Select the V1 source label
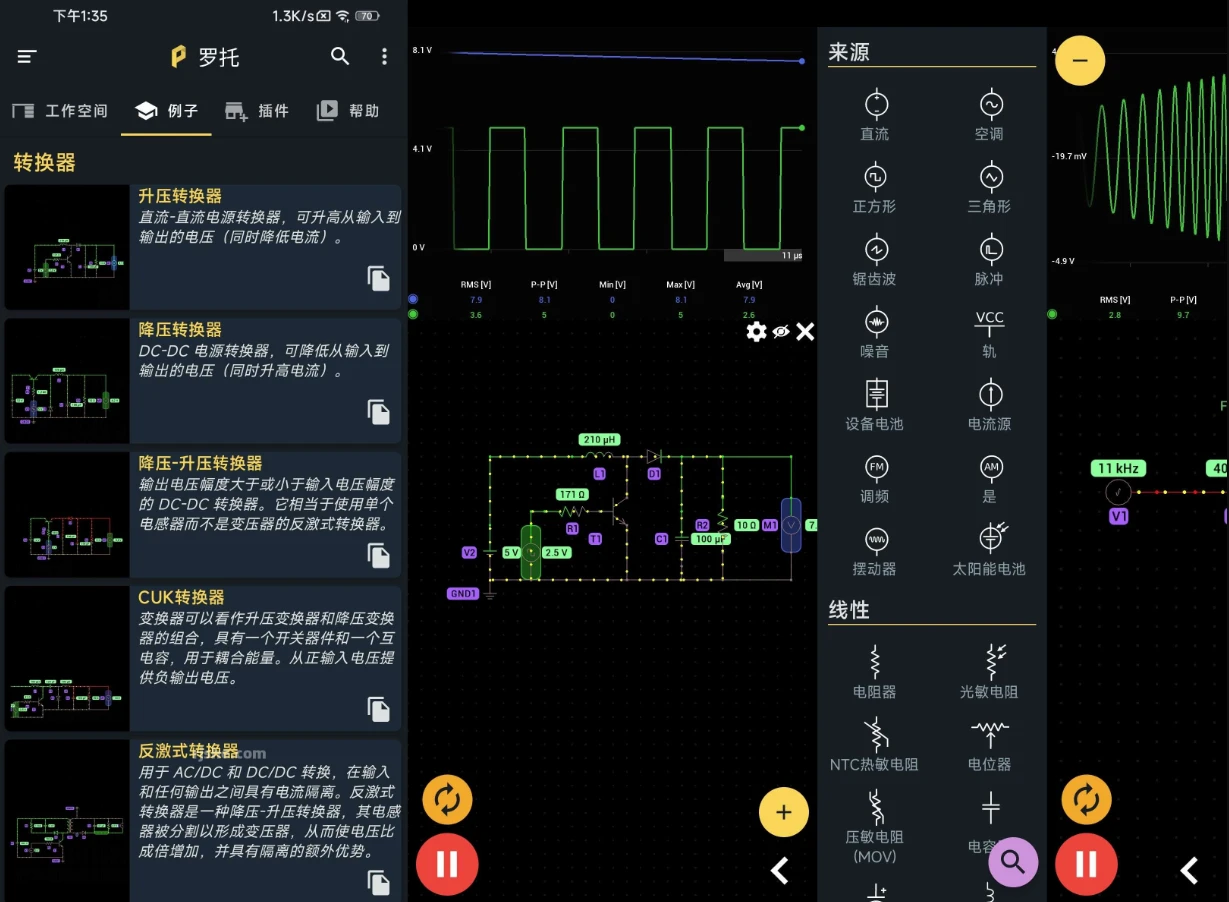 (1119, 516)
